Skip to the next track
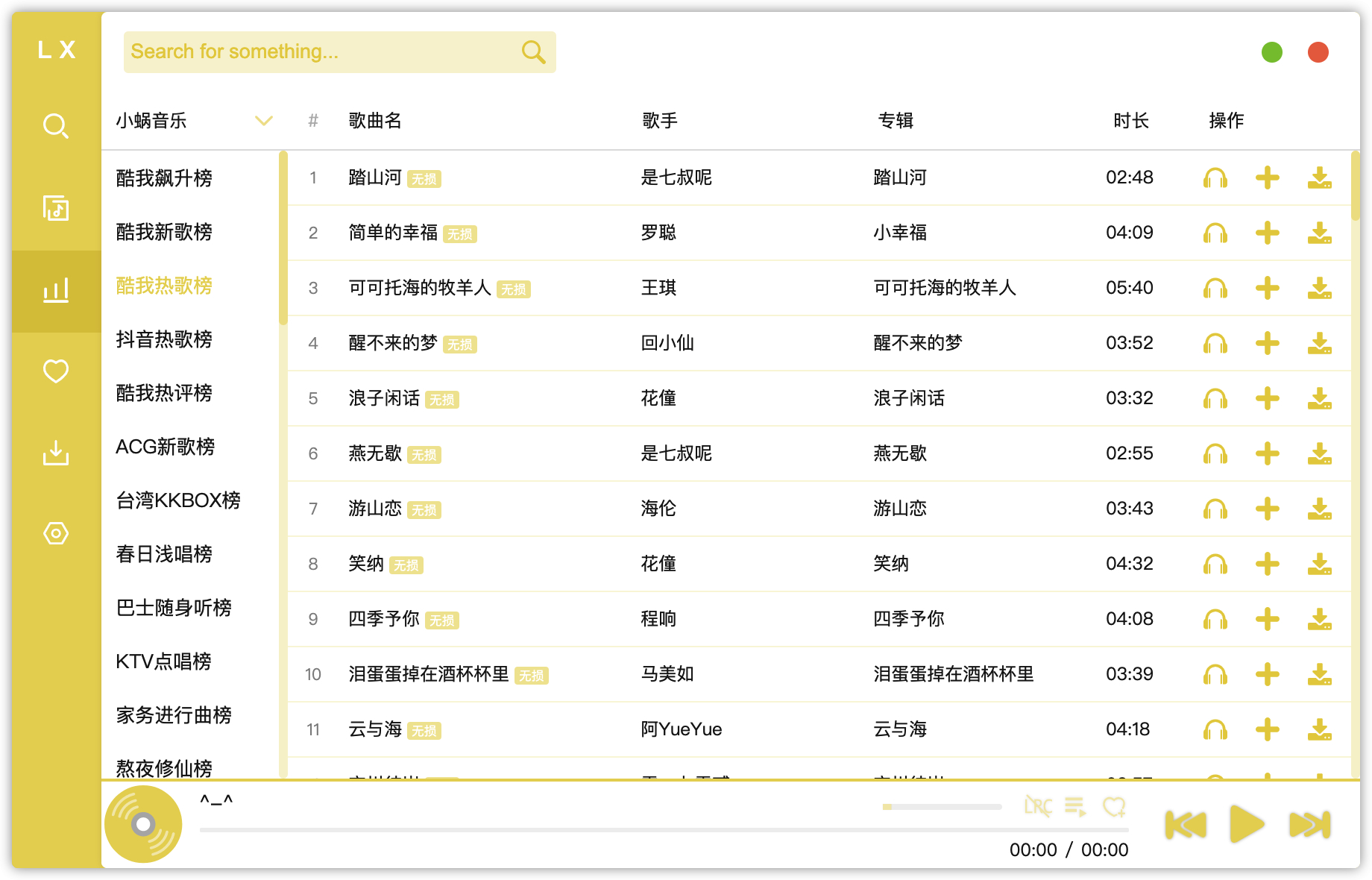The image size is (1372, 880). click(x=1309, y=825)
